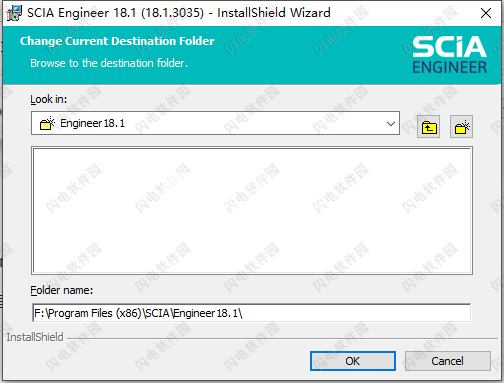The height and width of the screenshot is (383, 504).
Task: Click the empty folder list pane
Action: click(252, 211)
